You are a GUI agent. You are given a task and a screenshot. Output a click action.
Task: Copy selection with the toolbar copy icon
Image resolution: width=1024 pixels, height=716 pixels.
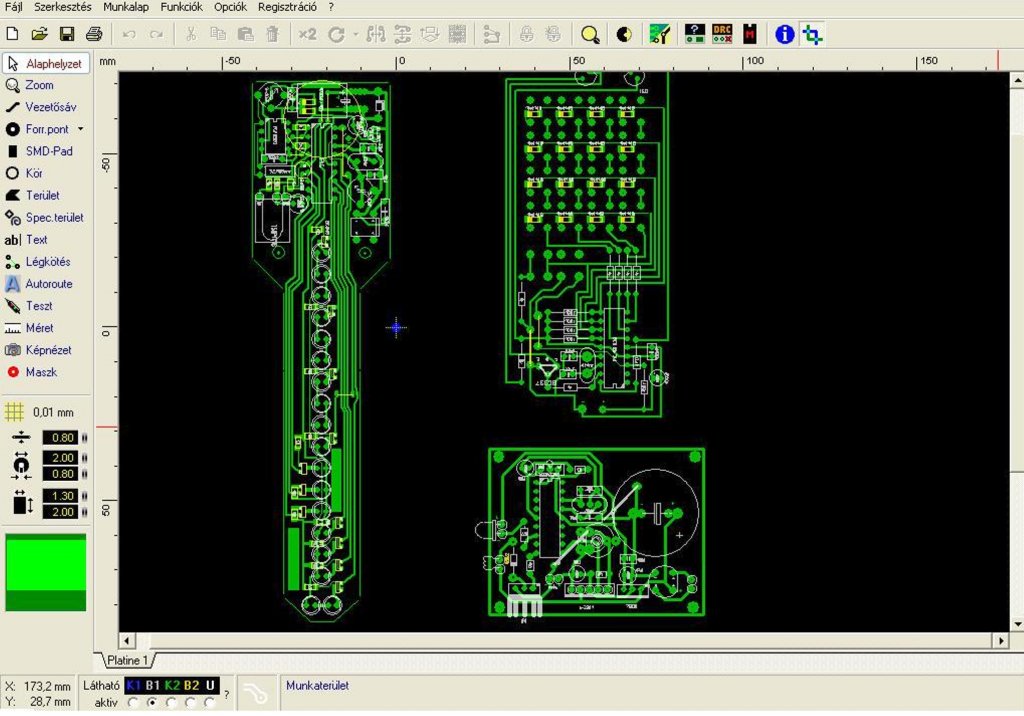tap(218, 34)
